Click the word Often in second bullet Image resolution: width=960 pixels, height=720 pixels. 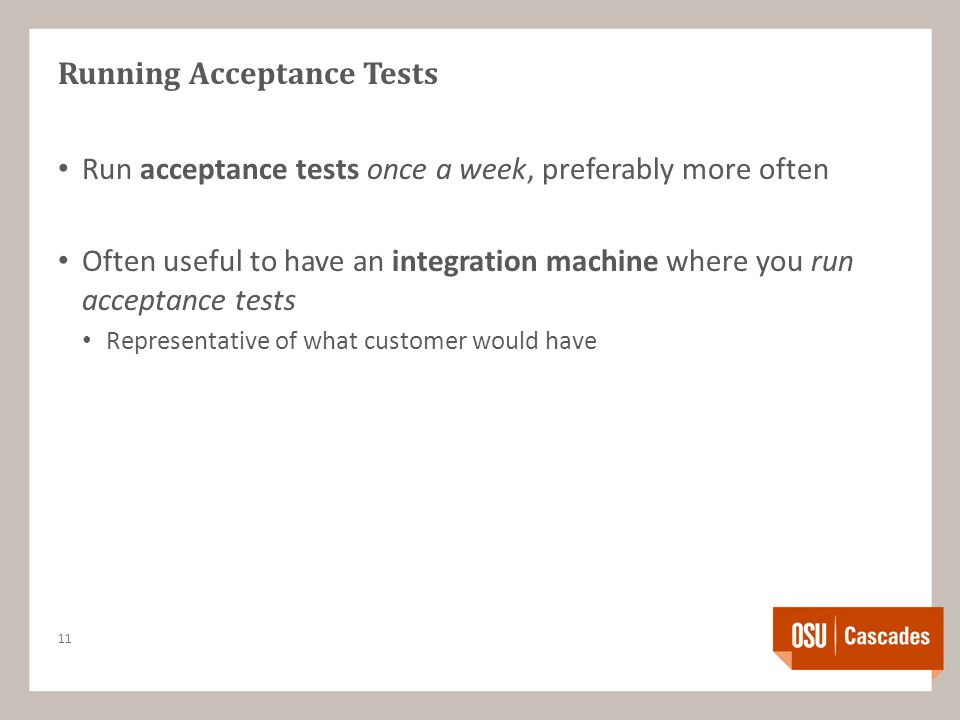tap(119, 261)
